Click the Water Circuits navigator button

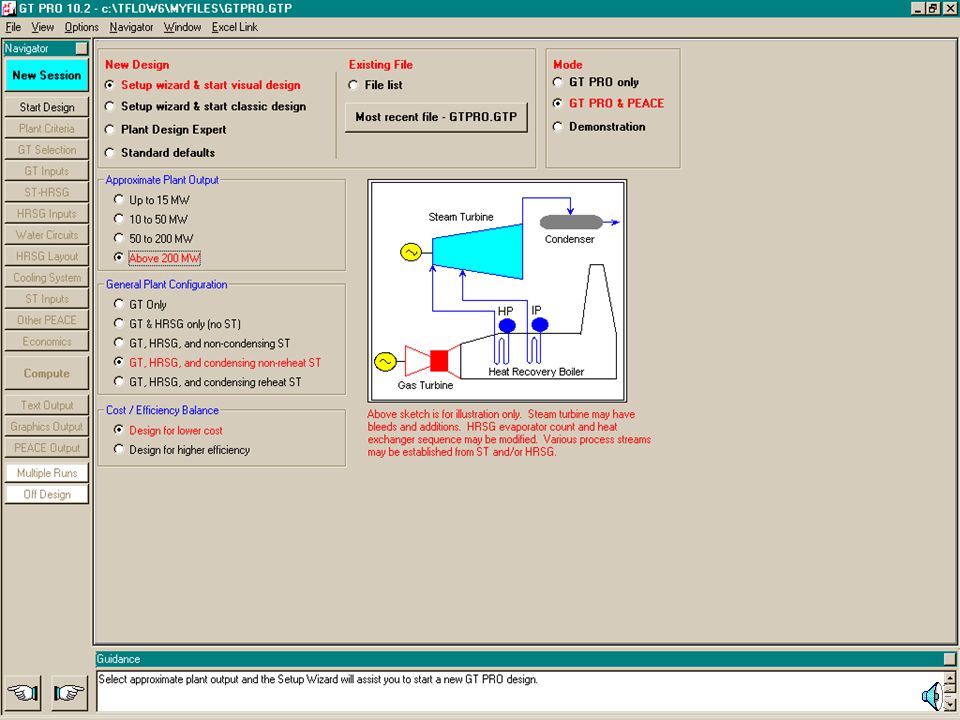point(47,235)
